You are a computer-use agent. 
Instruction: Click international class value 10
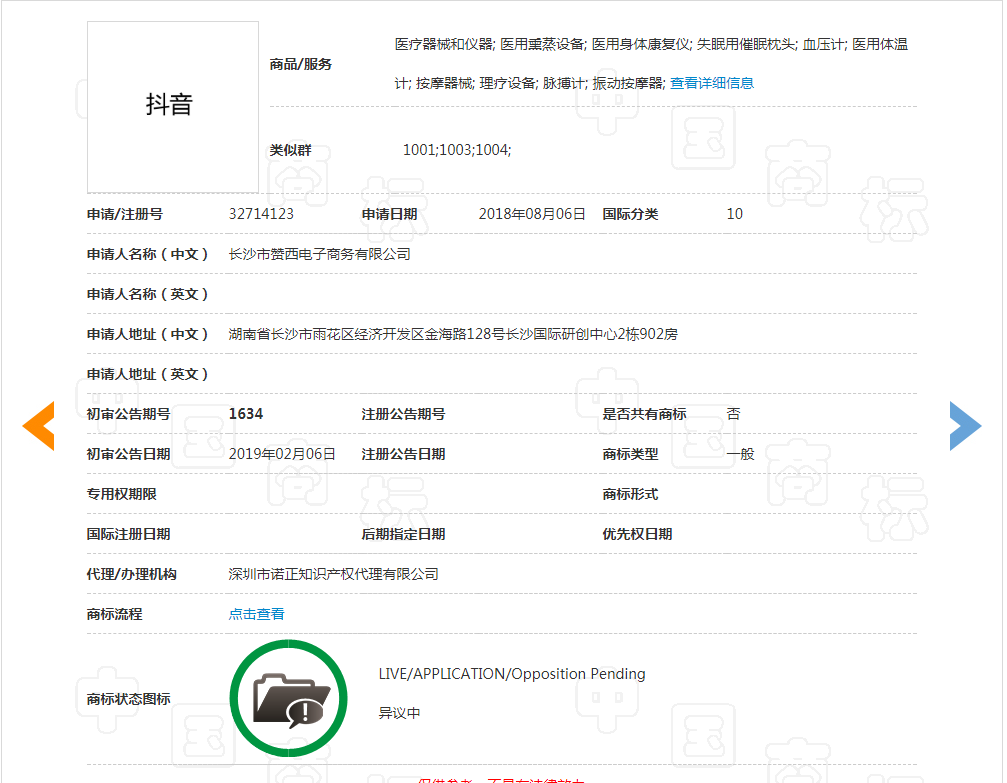[x=735, y=214]
